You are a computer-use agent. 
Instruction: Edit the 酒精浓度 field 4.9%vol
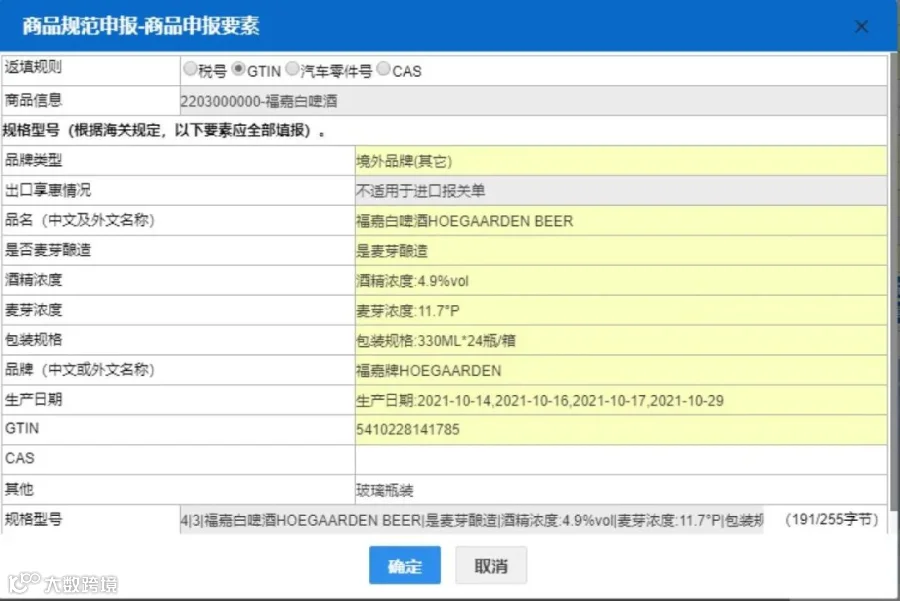pos(621,280)
